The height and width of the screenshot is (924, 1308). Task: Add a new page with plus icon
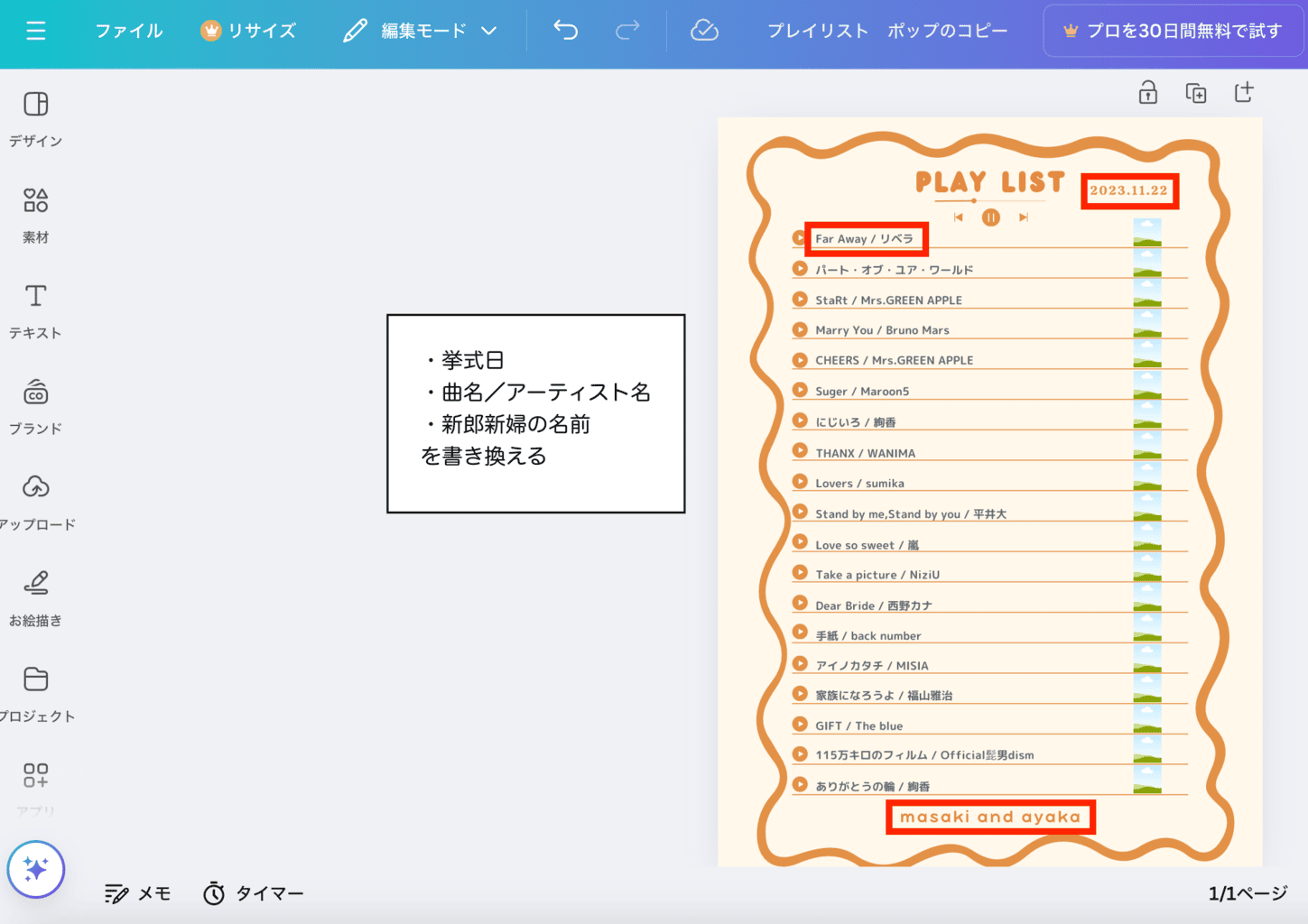pyautogui.click(x=1244, y=92)
